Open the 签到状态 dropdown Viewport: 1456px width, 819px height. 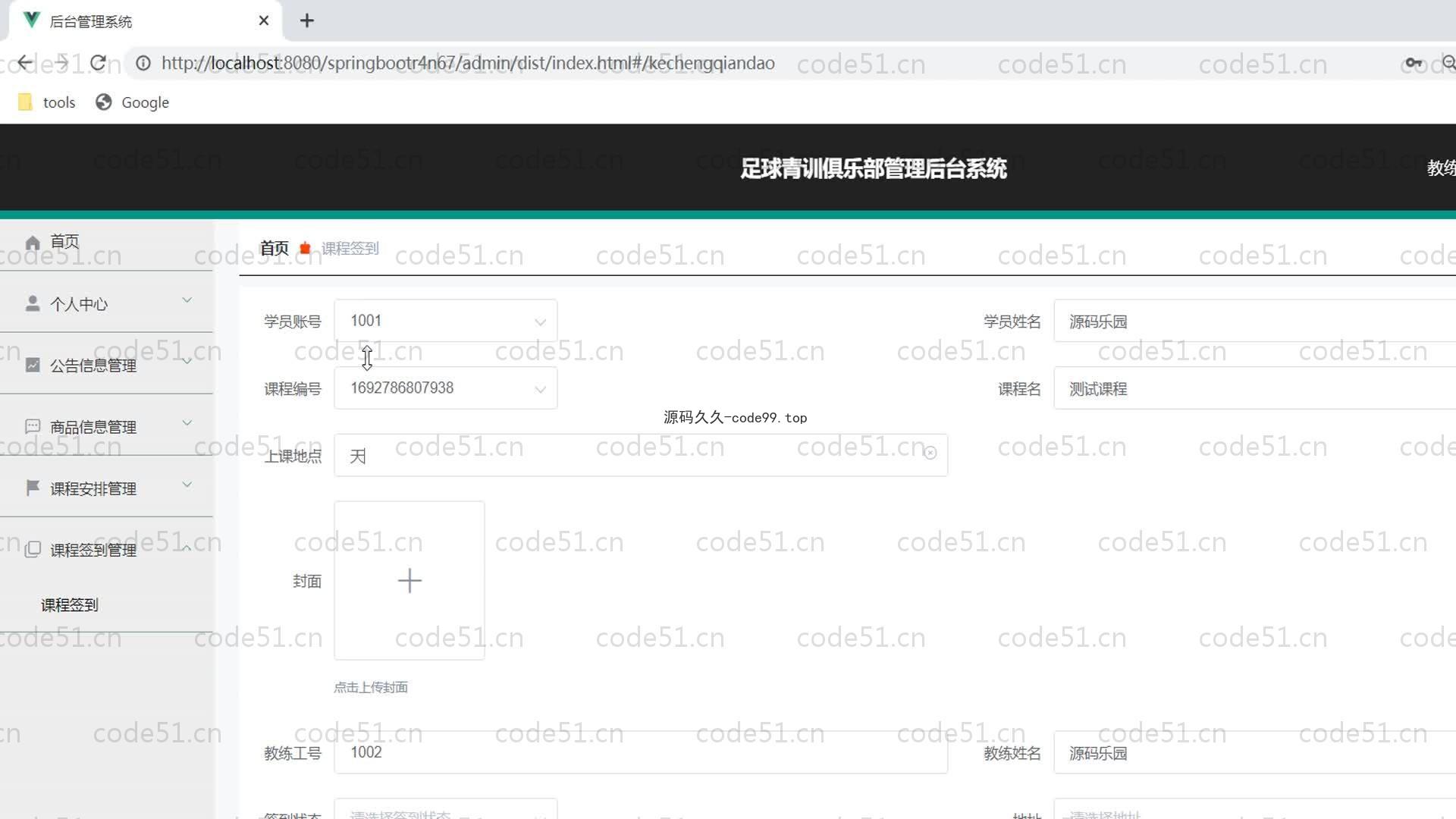tap(446, 809)
